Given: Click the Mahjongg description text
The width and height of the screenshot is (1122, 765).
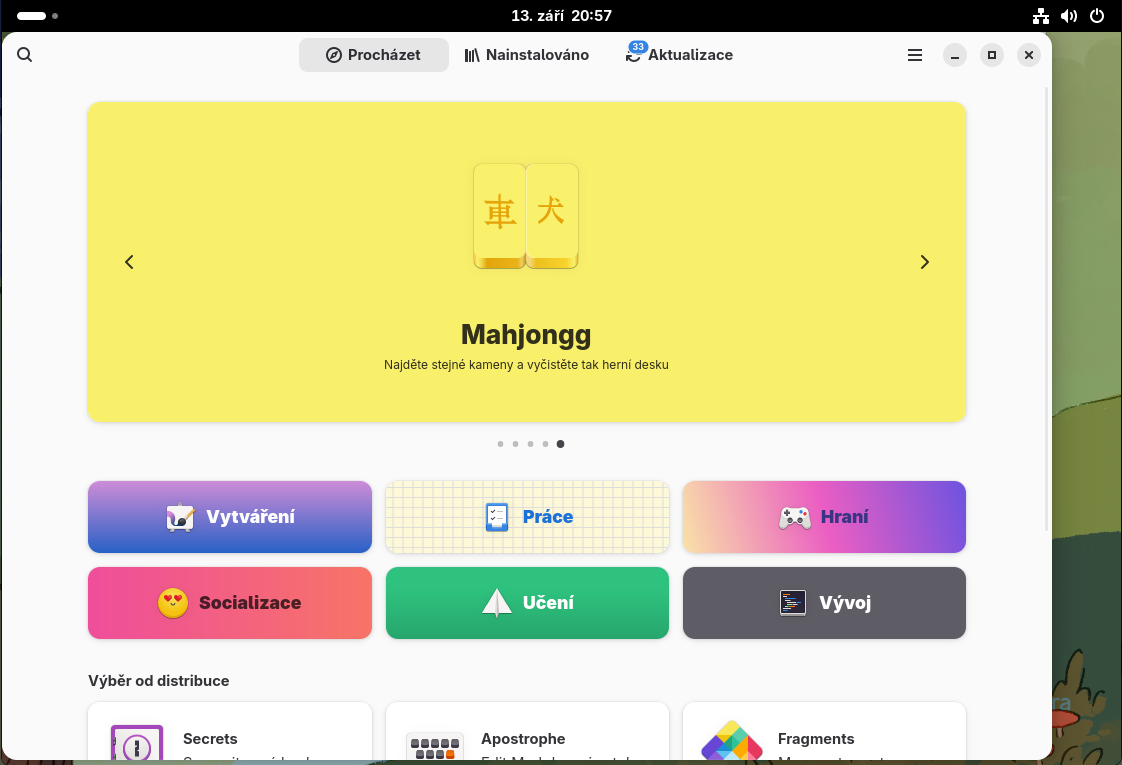Looking at the screenshot, I should (526, 364).
